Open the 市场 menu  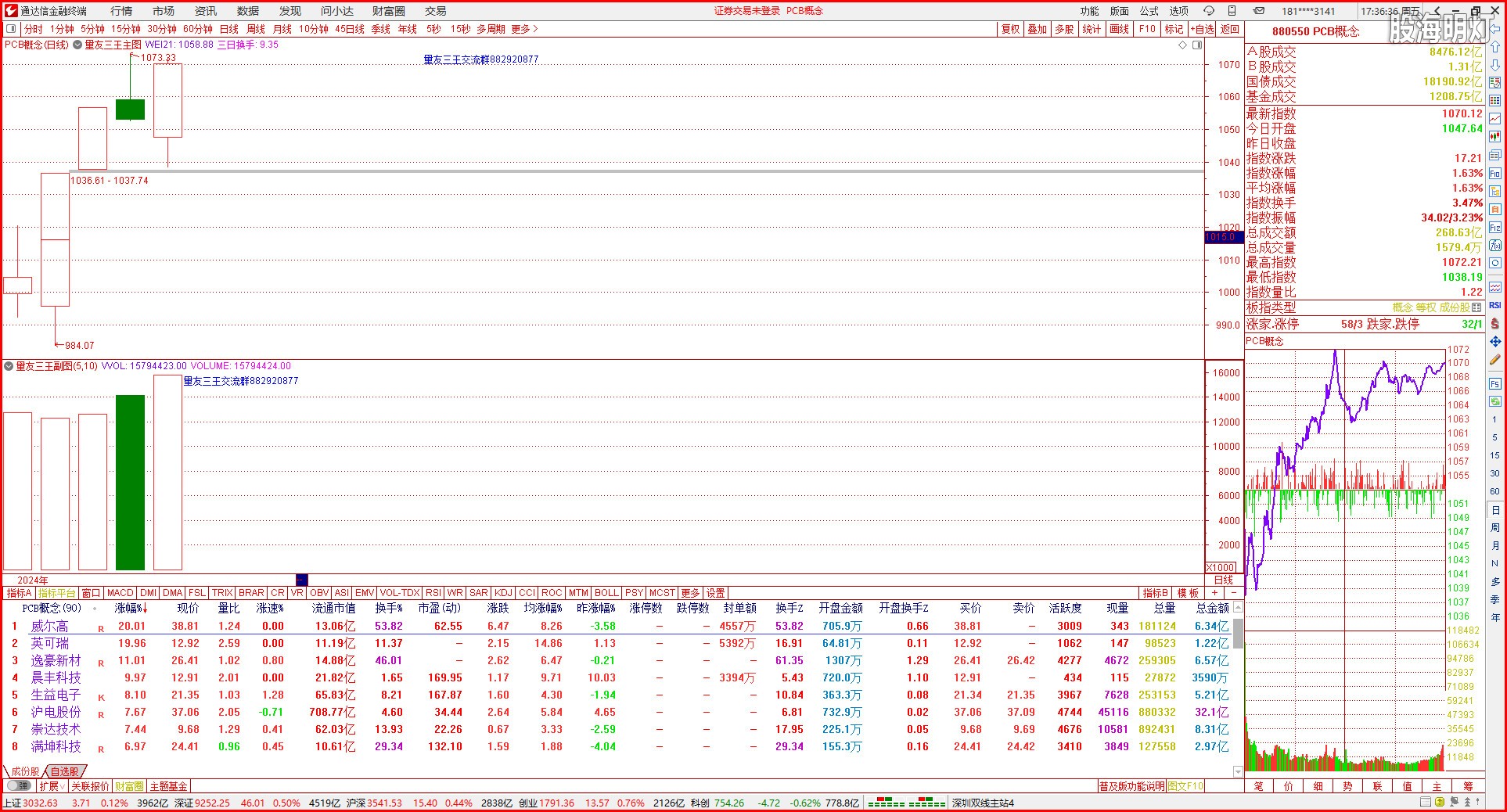pyautogui.click(x=164, y=11)
